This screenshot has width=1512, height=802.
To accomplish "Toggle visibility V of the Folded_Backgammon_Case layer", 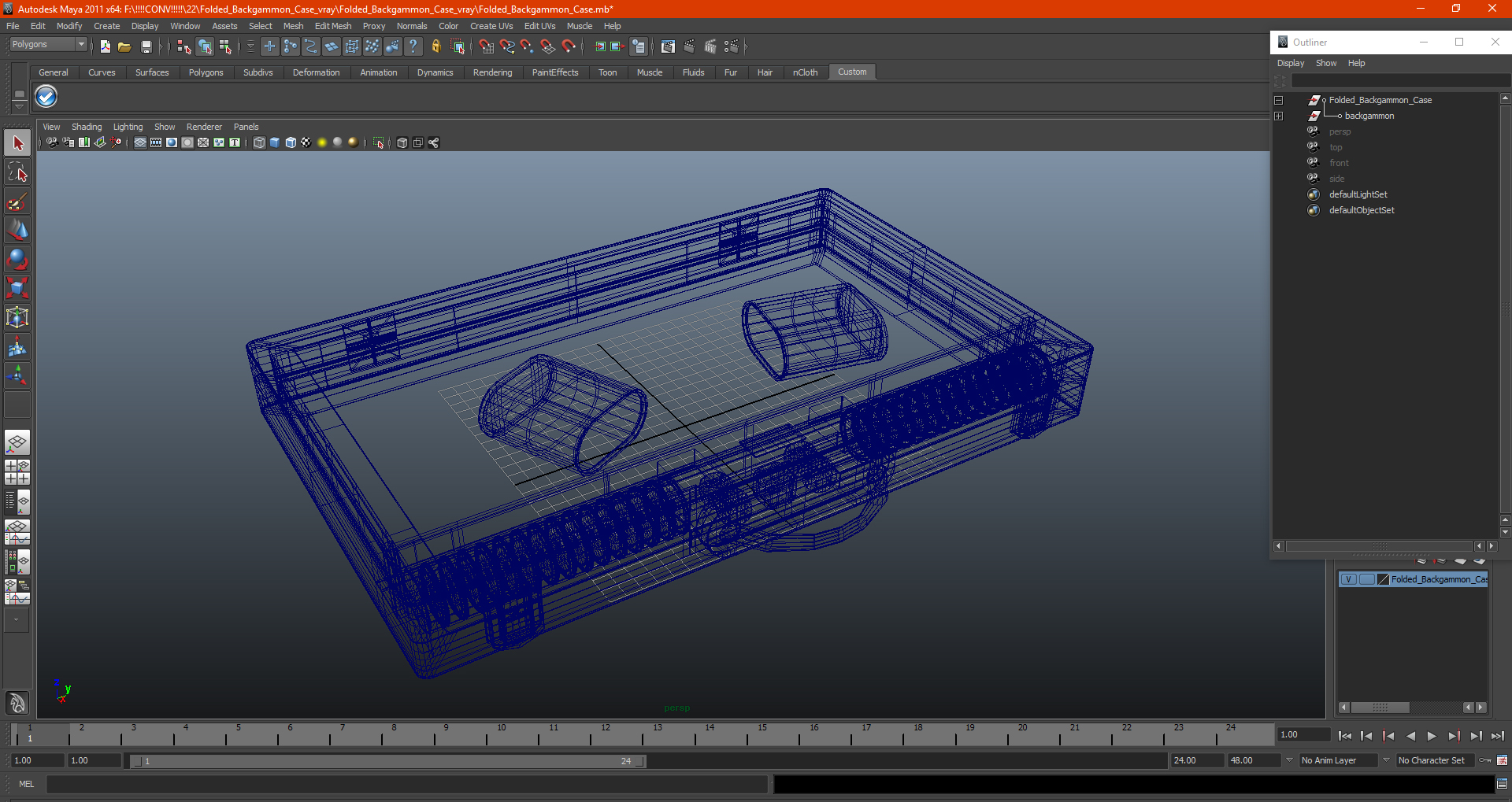I will (1348, 579).
